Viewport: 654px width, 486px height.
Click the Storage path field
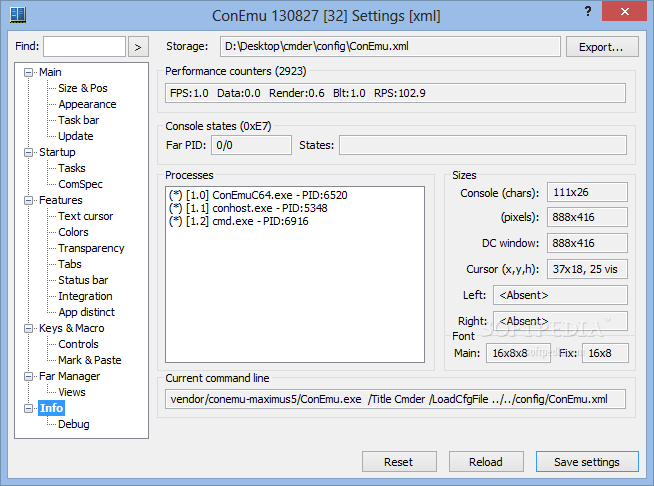tap(390, 46)
